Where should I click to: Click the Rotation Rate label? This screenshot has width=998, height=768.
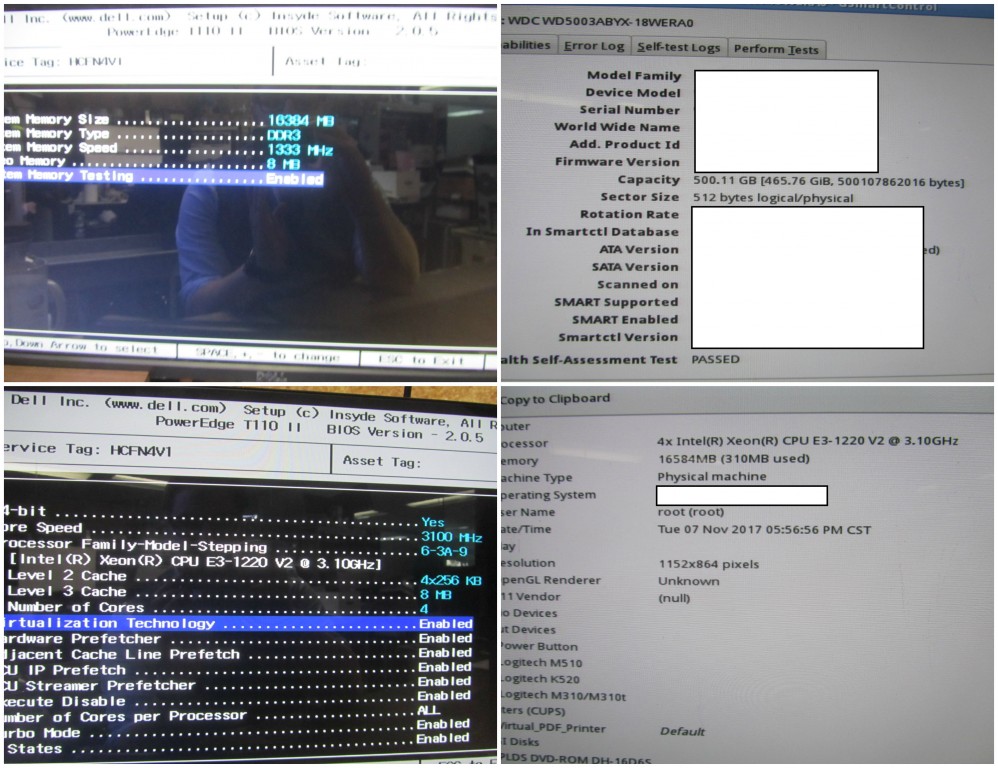point(629,214)
